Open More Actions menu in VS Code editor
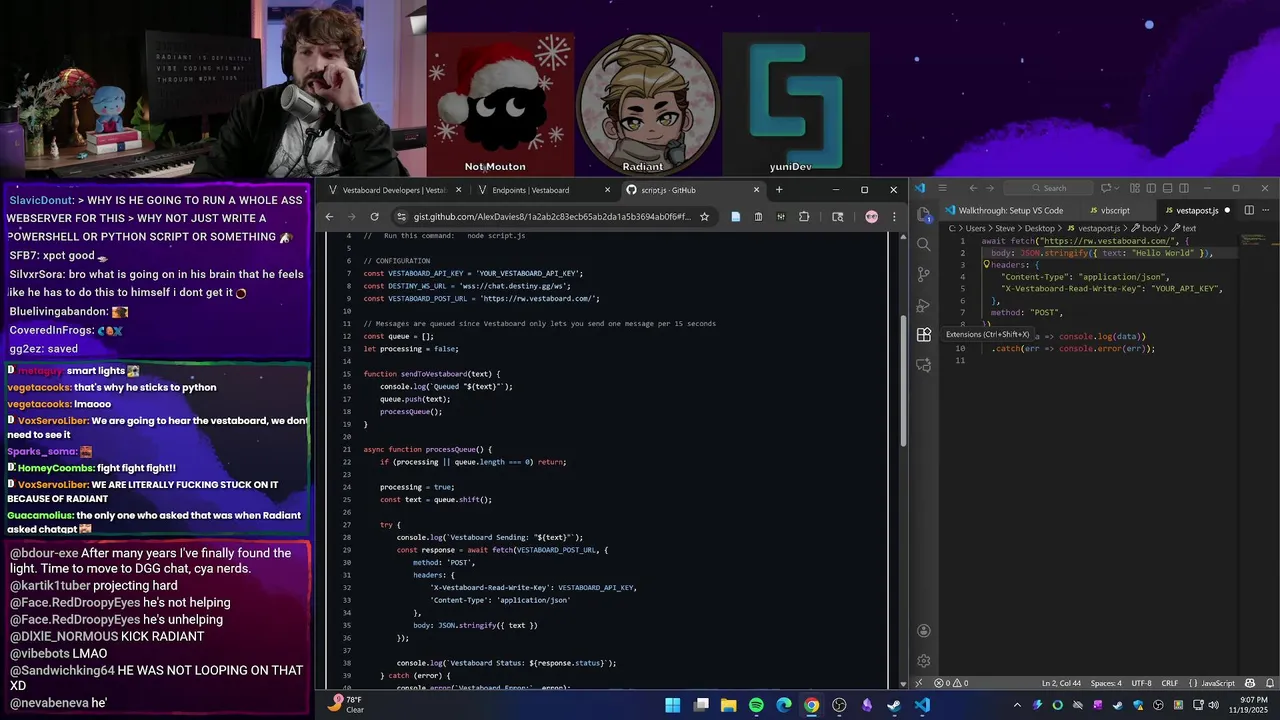Image resolution: width=1280 pixels, height=720 pixels. pos(1266,210)
